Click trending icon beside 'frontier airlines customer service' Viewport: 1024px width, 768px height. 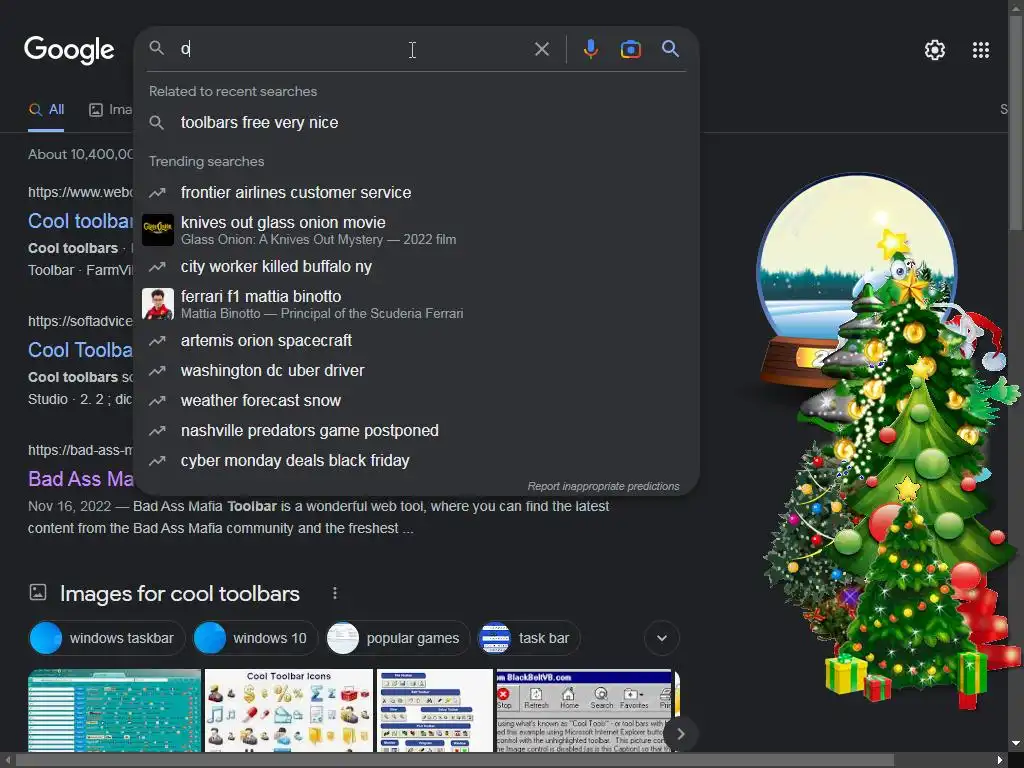[157, 193]
